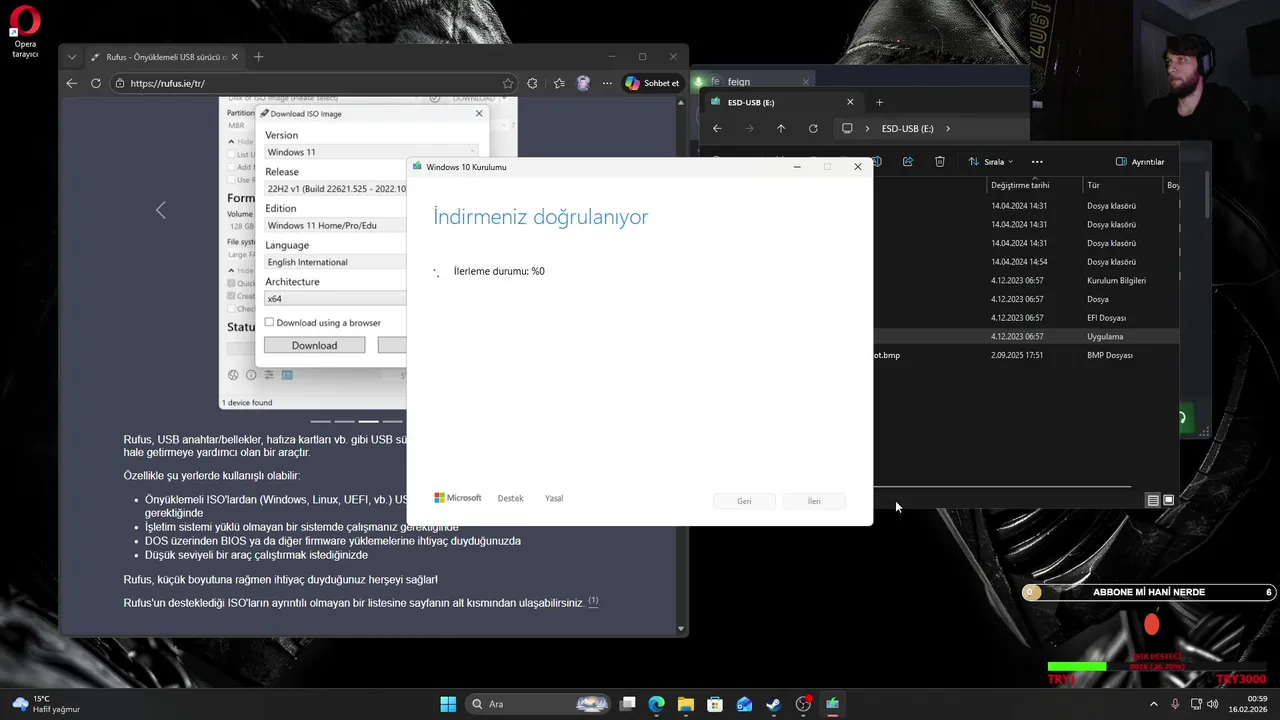
Task: Tick Download using a browser checkbox
Action: point(269,322)
